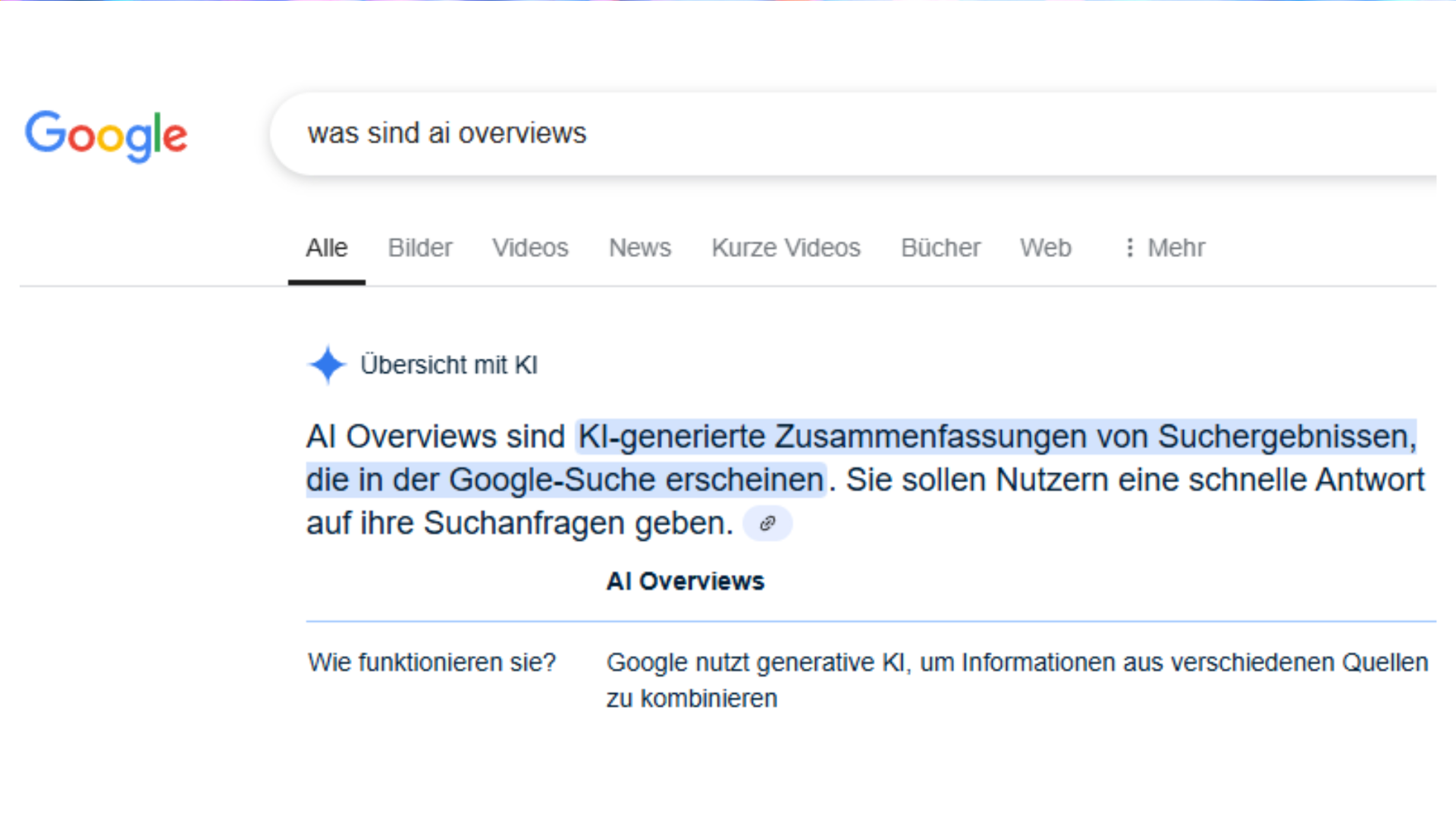Viewport: 1456px width, 819px height.
Task: Click text 'zu kombinieren'
Action: tap(692, 698)
